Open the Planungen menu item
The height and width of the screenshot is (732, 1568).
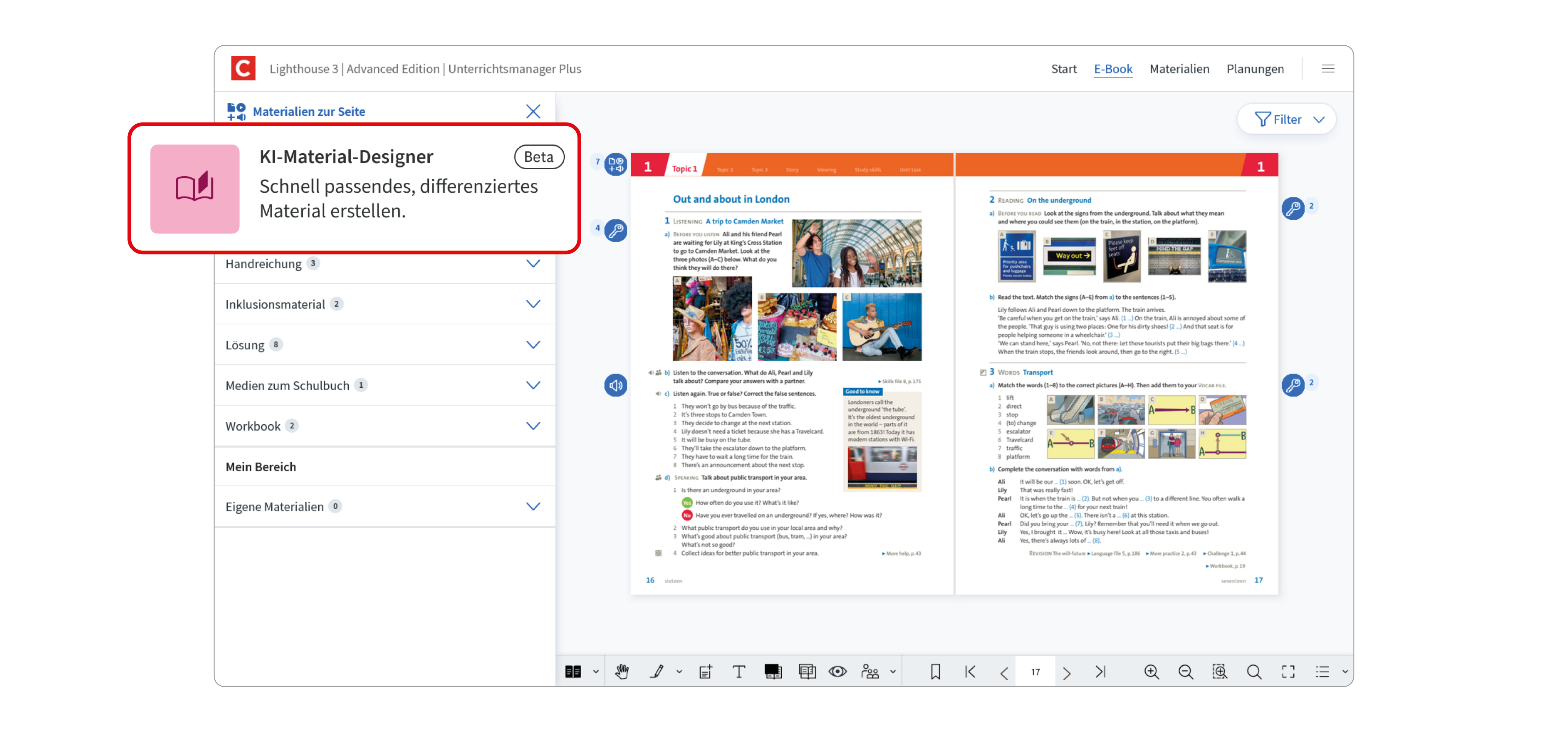[x=1255, y=69]
